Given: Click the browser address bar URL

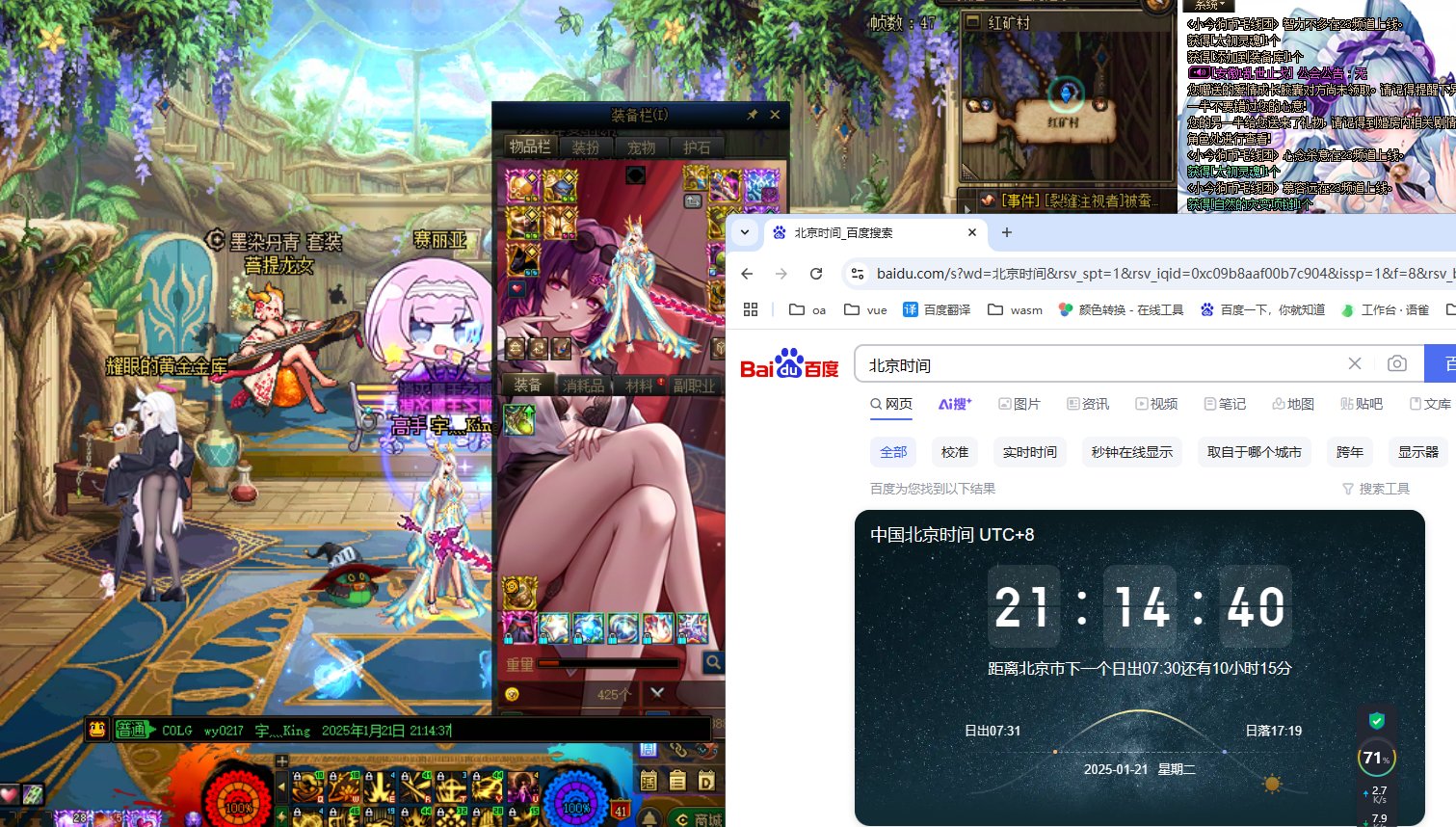Looking at the screenshot, I should [1164, 274].
